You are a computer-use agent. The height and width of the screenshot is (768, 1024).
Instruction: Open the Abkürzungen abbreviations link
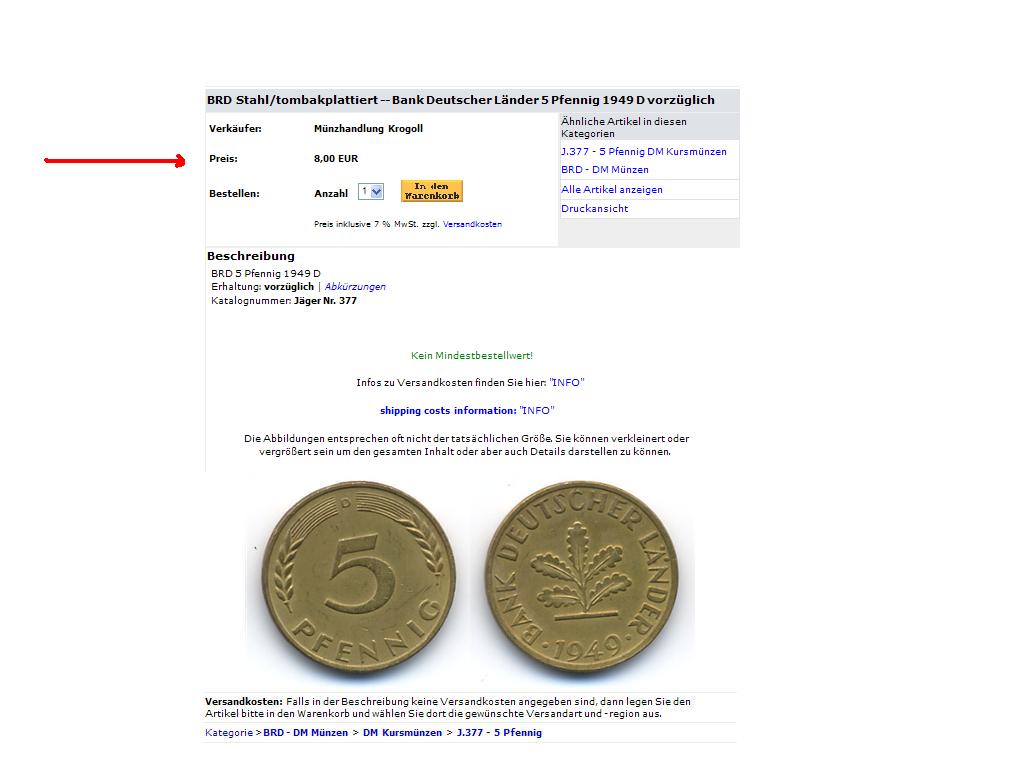(355, 287)
